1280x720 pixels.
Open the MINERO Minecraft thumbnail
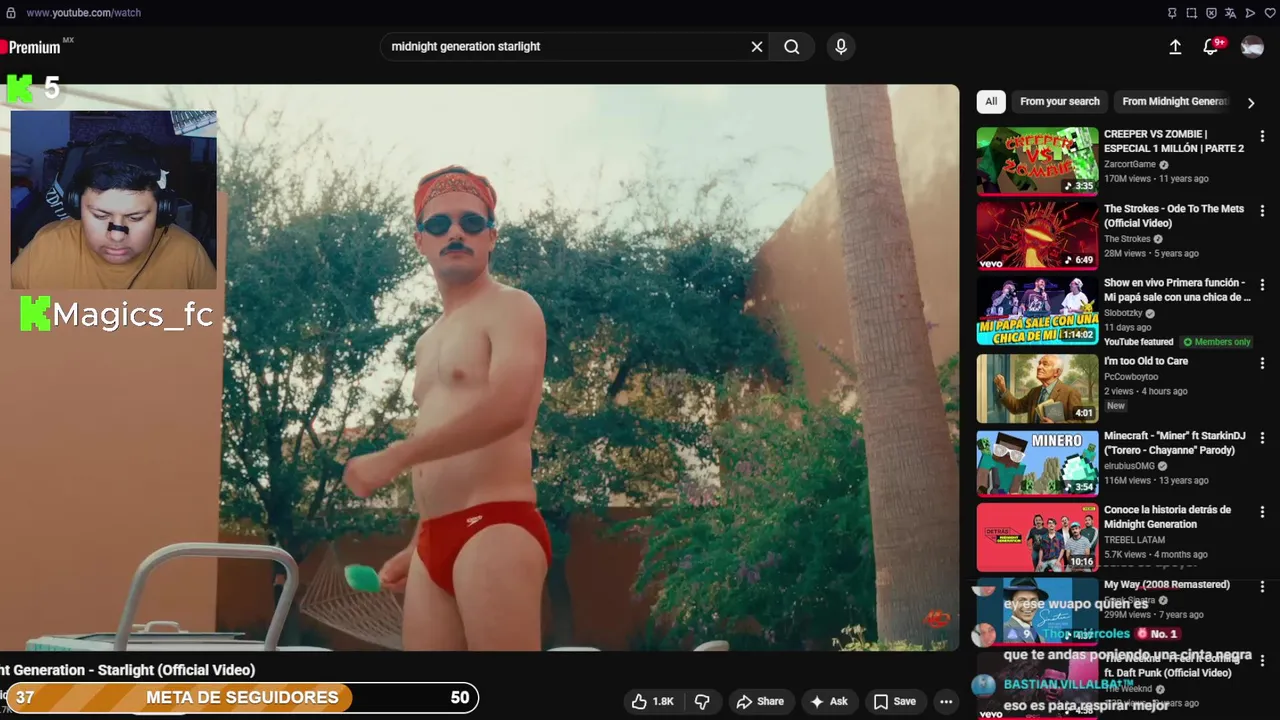(x=1037, y=463)
